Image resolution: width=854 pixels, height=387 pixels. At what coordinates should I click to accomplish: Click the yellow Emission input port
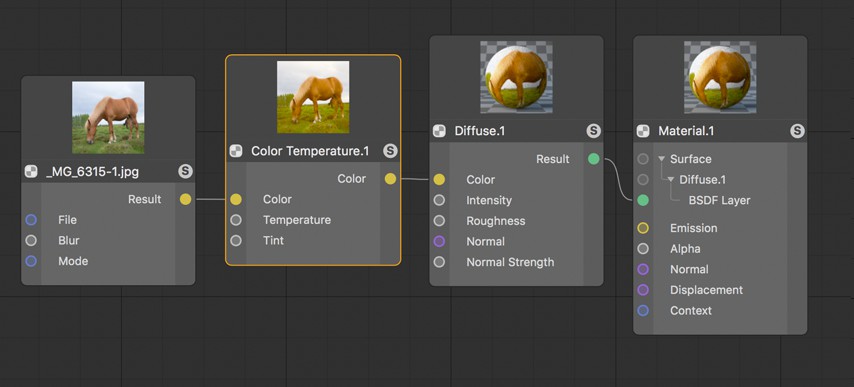pos(643,228)
